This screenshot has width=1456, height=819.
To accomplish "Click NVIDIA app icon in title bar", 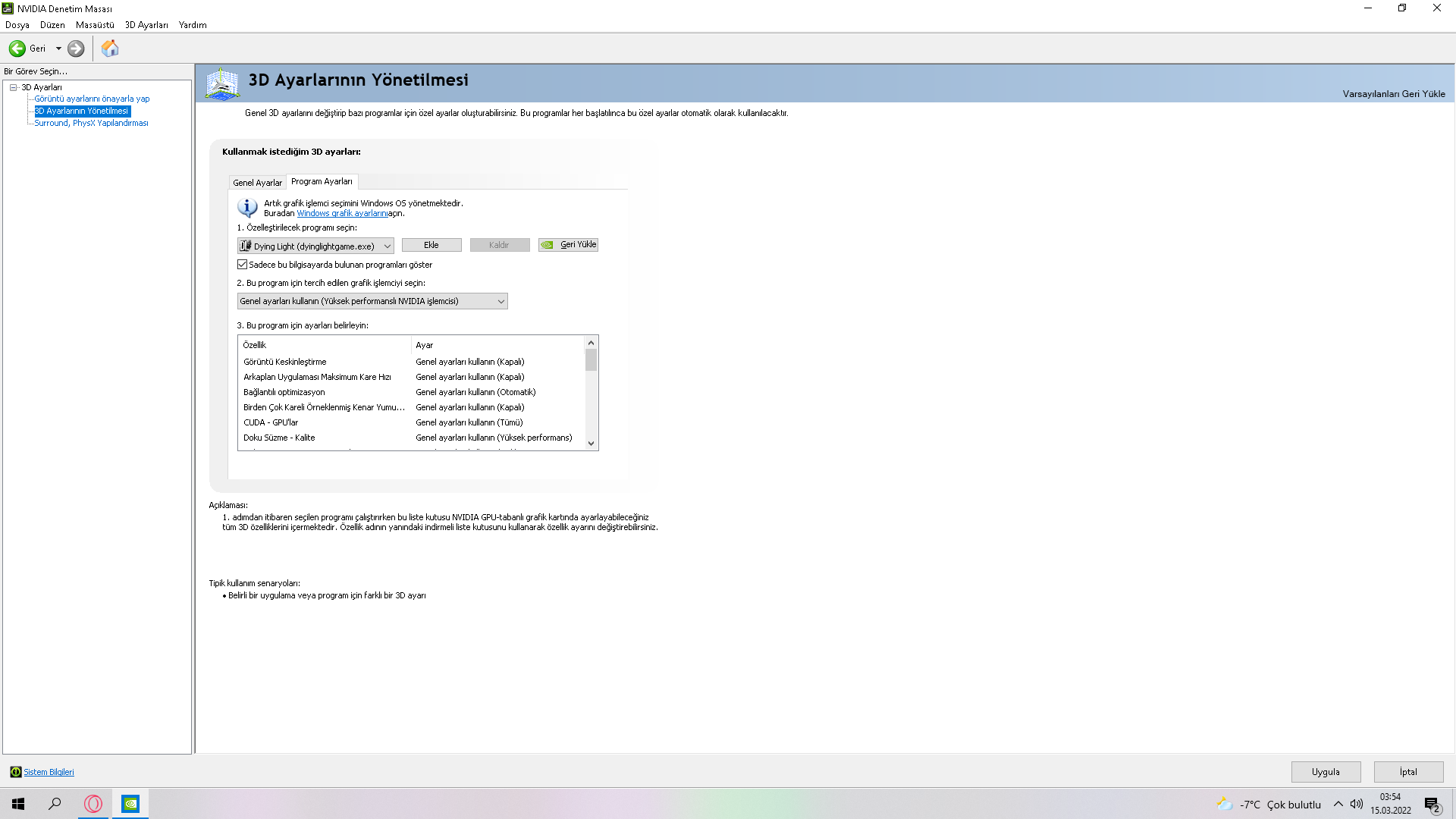I will (8, 8).
